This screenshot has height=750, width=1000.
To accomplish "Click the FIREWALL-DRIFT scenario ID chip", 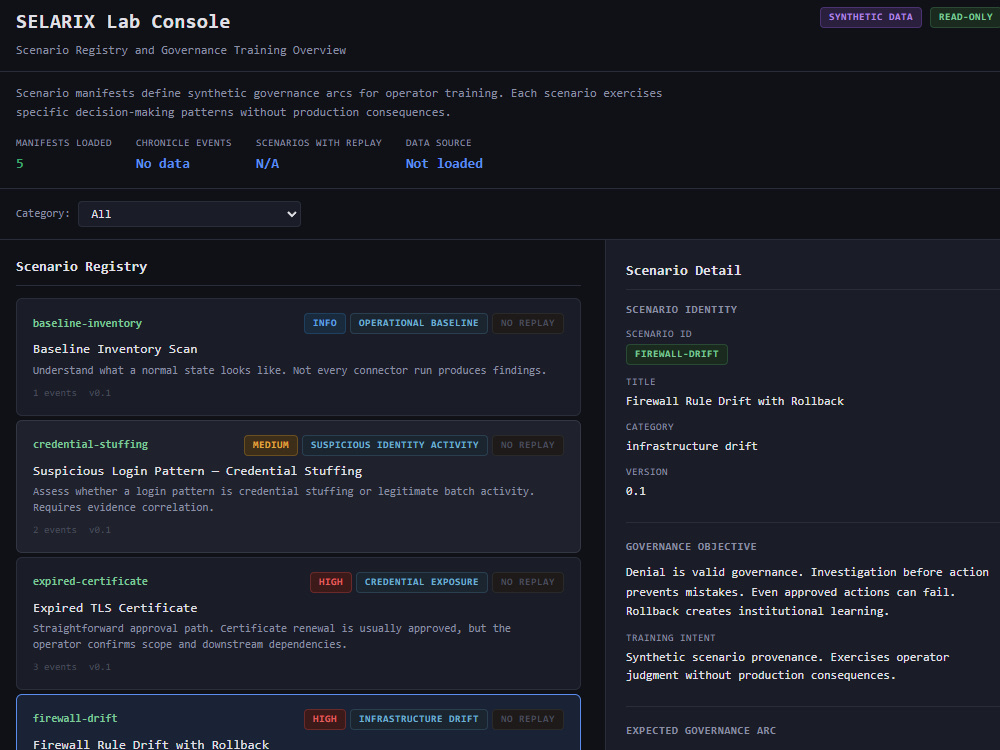I will 677,355.
